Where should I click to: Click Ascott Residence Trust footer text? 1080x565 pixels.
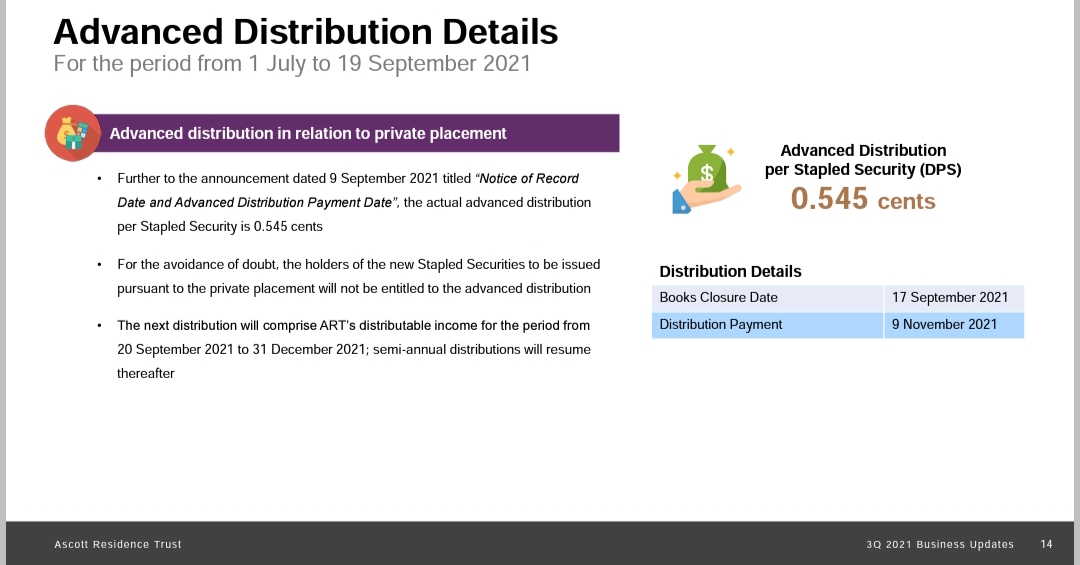(x=118, y=544)
